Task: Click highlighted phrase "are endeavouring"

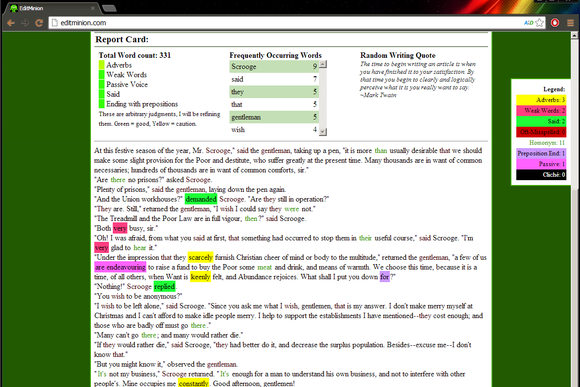Action: tap(120, 267)
